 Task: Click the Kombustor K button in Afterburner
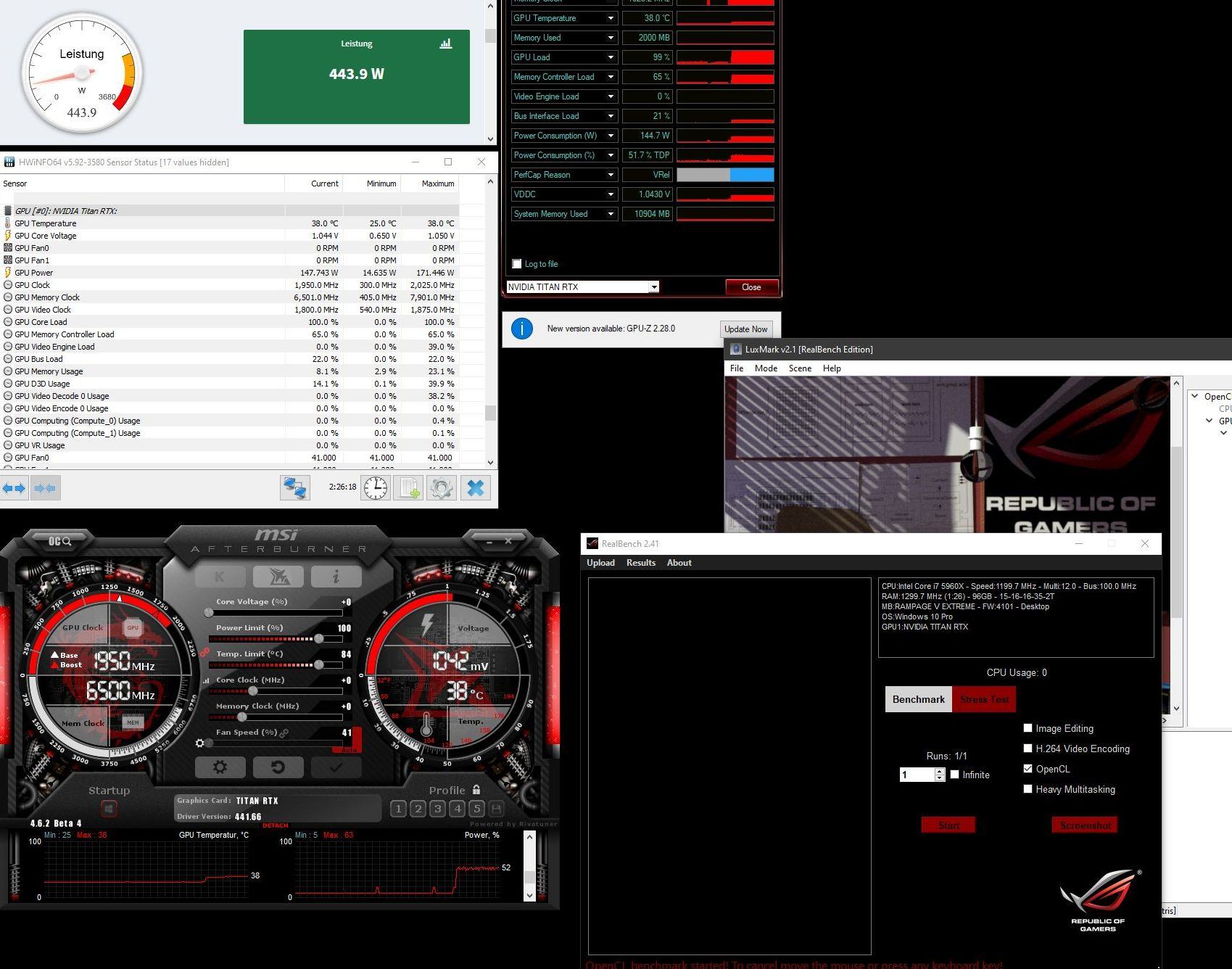tap(220, 577)
